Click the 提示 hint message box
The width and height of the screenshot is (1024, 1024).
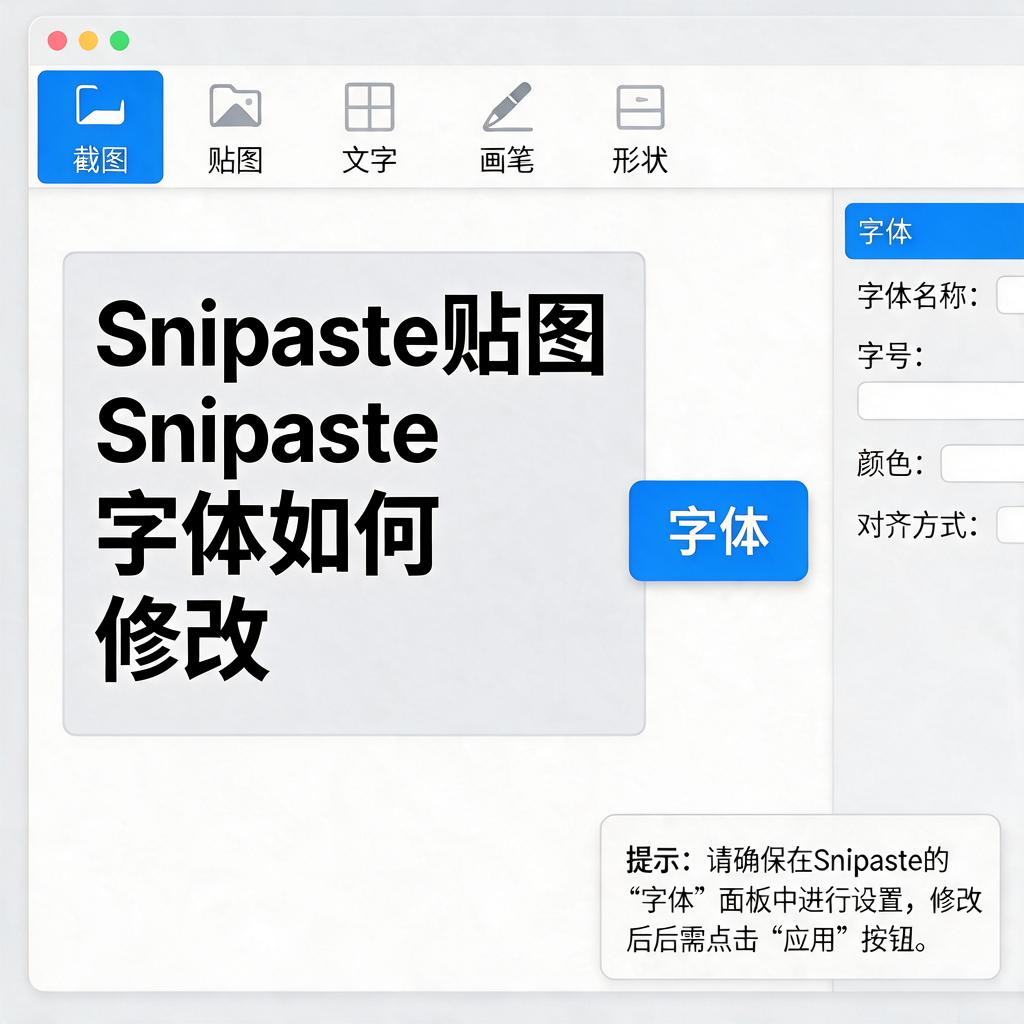click(800, 897)
